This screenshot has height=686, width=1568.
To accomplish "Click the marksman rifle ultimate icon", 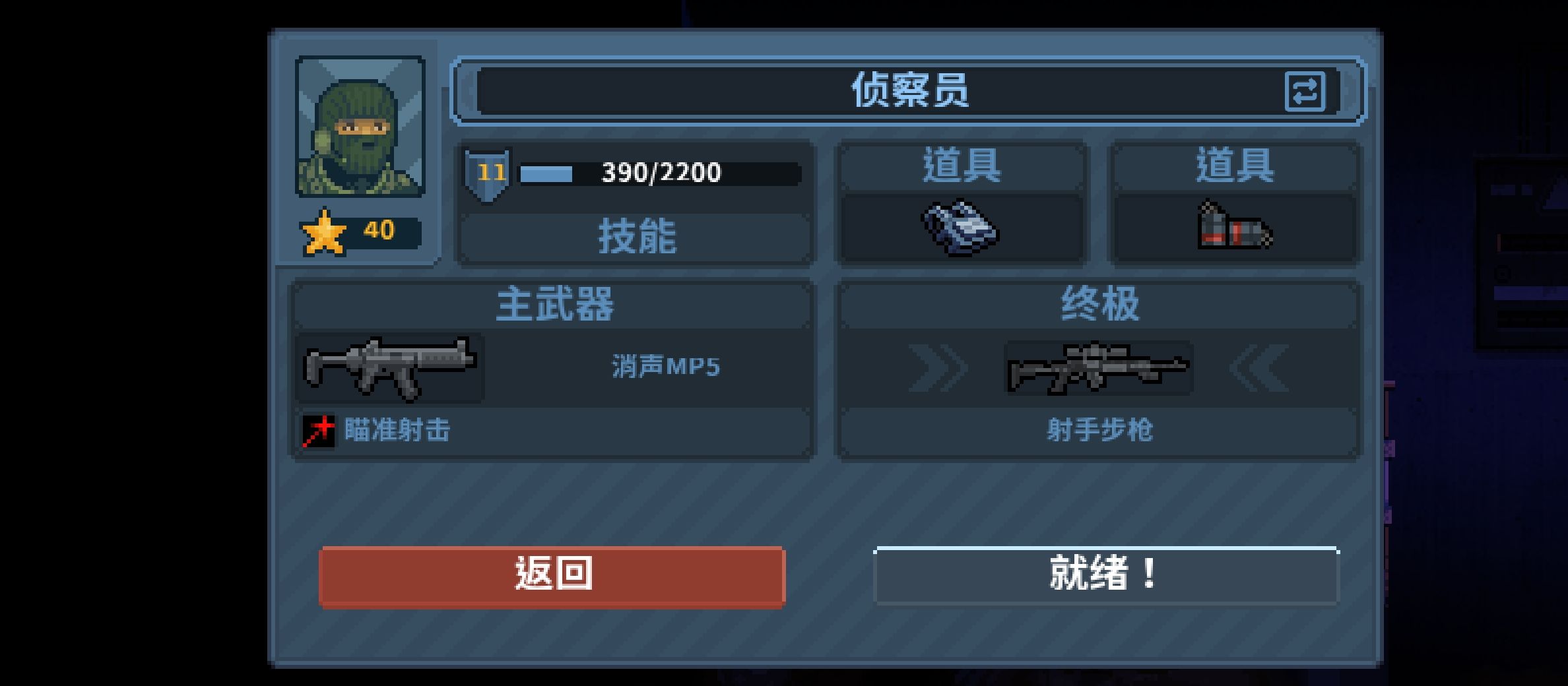I will point(1098,368).
